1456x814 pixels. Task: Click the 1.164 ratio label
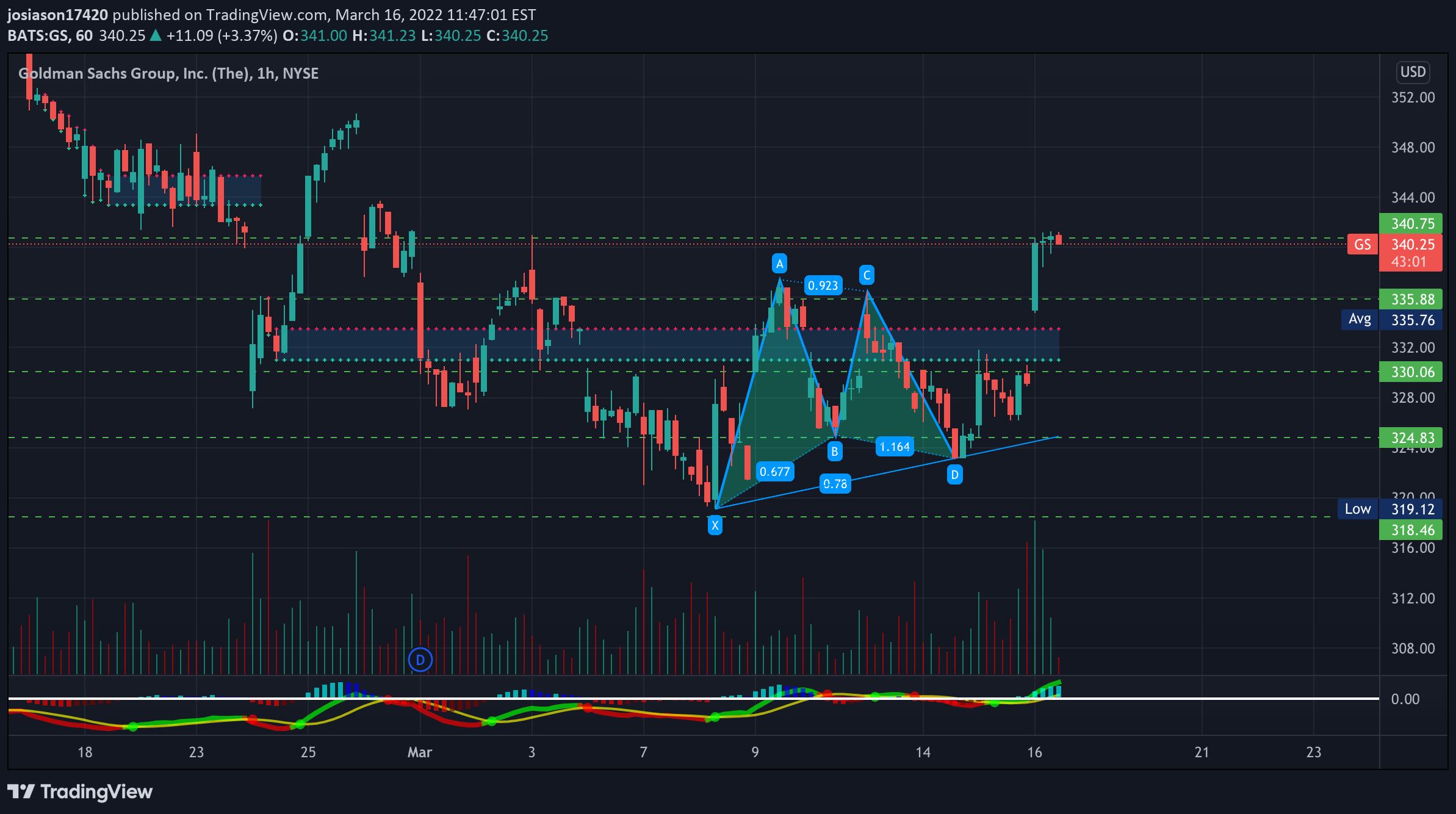point(895,447)
